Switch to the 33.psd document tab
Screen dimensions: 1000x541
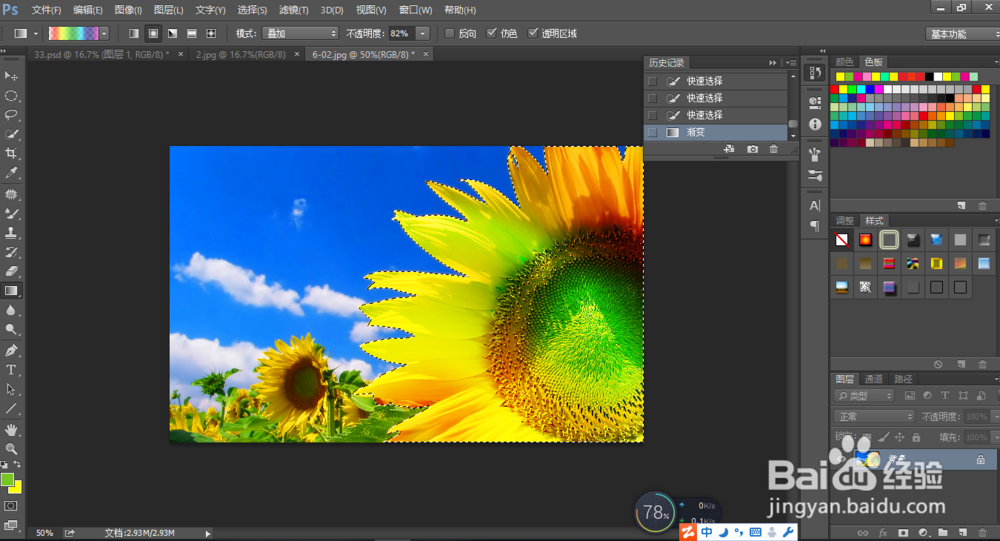(101, 55)
